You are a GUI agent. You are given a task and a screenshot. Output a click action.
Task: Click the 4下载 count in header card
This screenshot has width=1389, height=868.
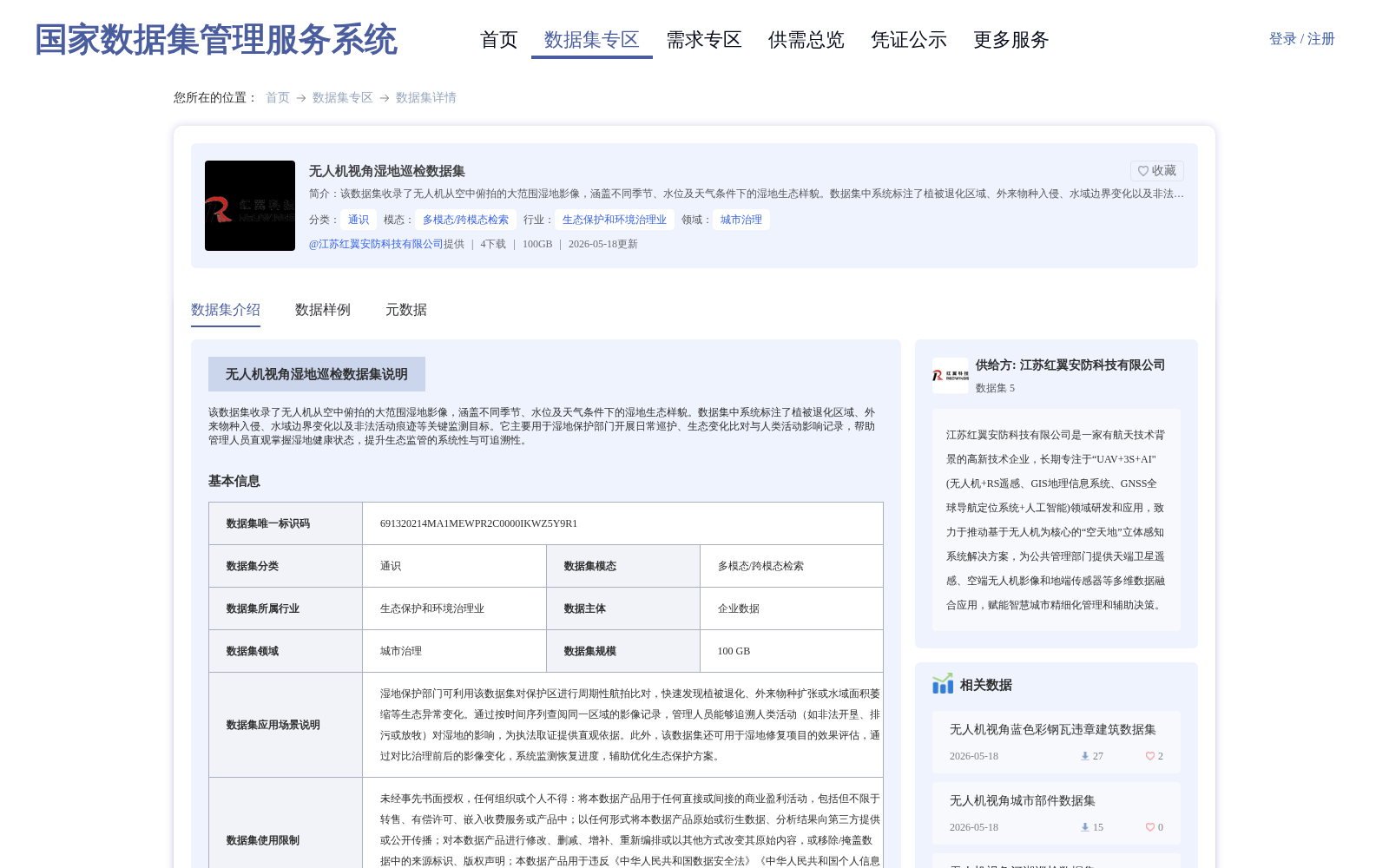[x=493, y=244]
